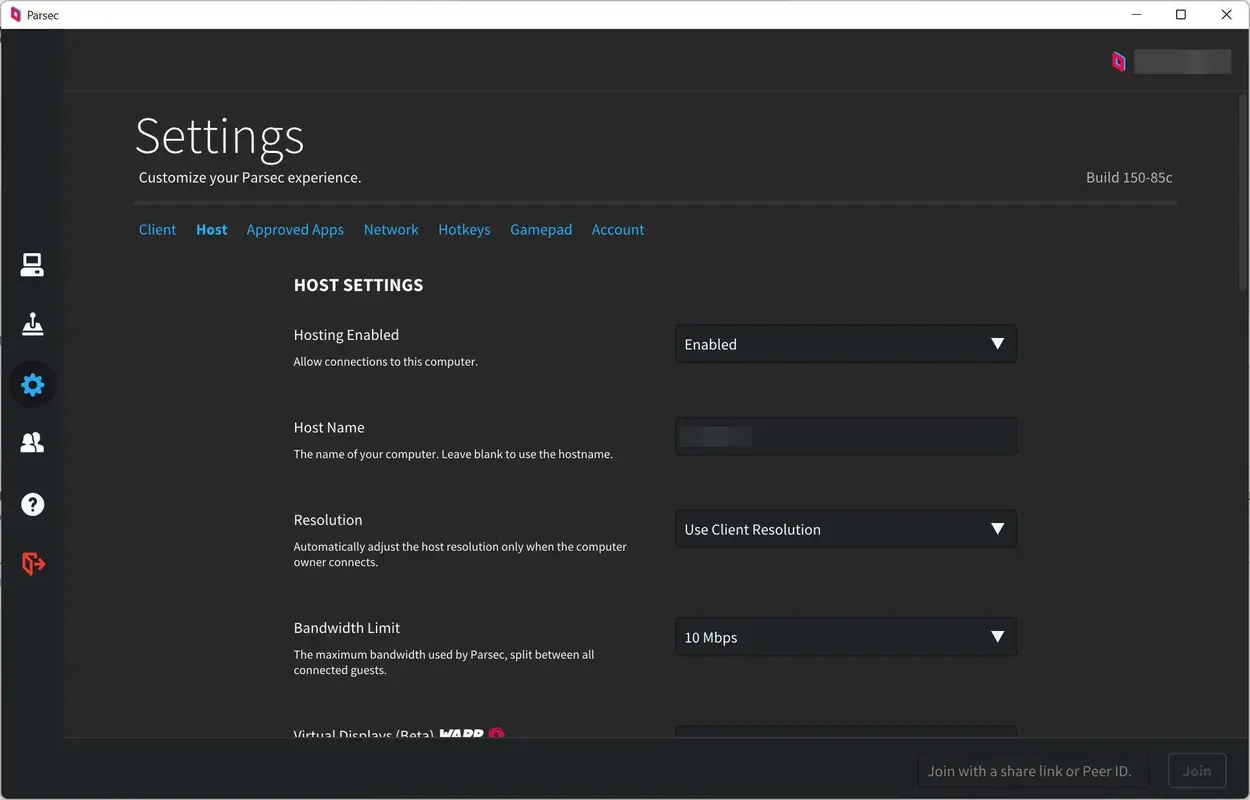Select the Arcade joystick icon
The image size is (1250, 800).
tap(32, 323)
